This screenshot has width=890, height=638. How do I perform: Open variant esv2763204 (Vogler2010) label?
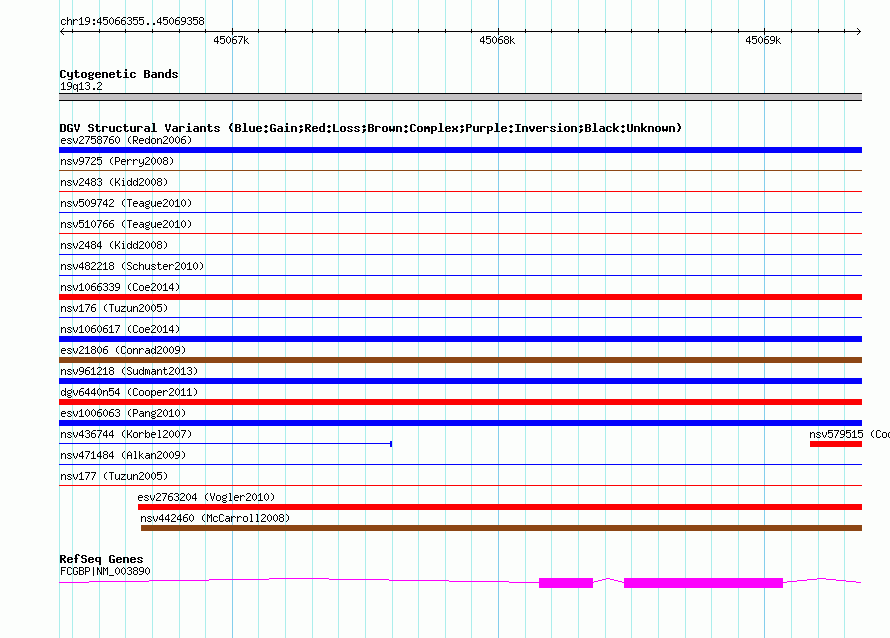[x=206, y=497]
